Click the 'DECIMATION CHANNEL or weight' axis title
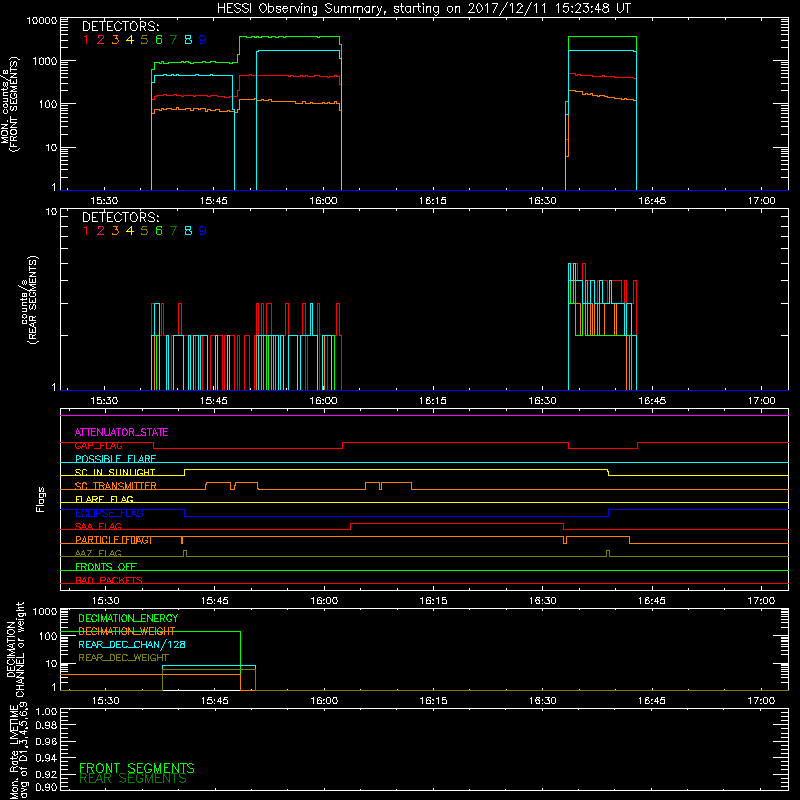Viewport: 800px width, 800px height. pos(15,649)
